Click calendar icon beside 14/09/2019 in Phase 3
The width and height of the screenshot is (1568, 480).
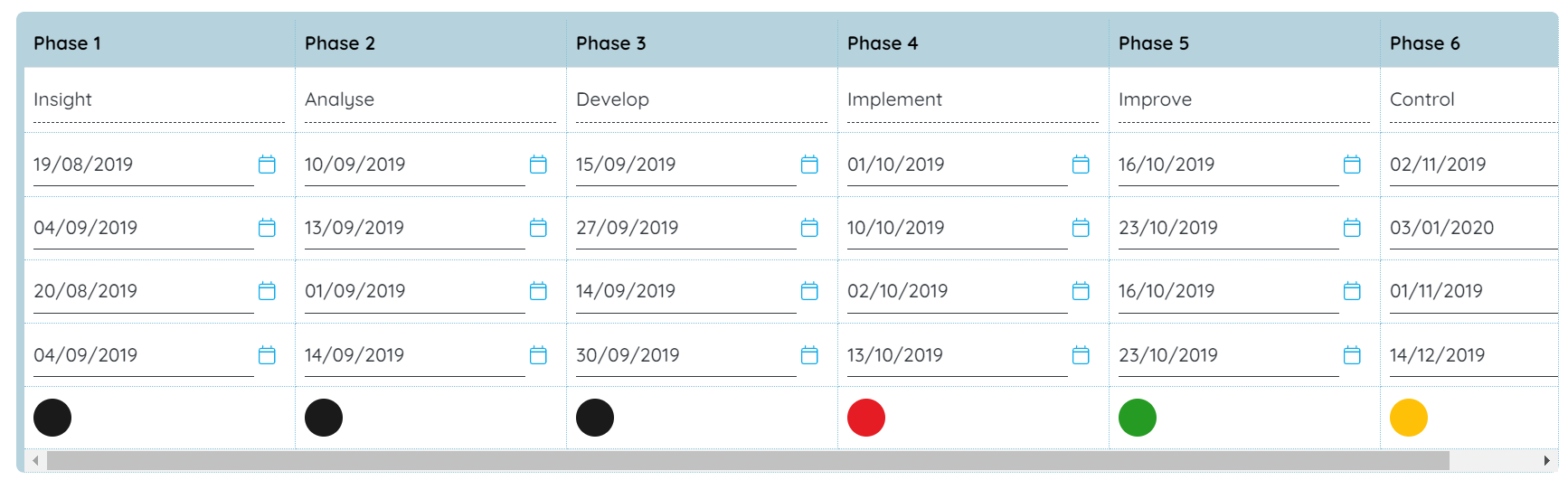[x=809, y=291]
